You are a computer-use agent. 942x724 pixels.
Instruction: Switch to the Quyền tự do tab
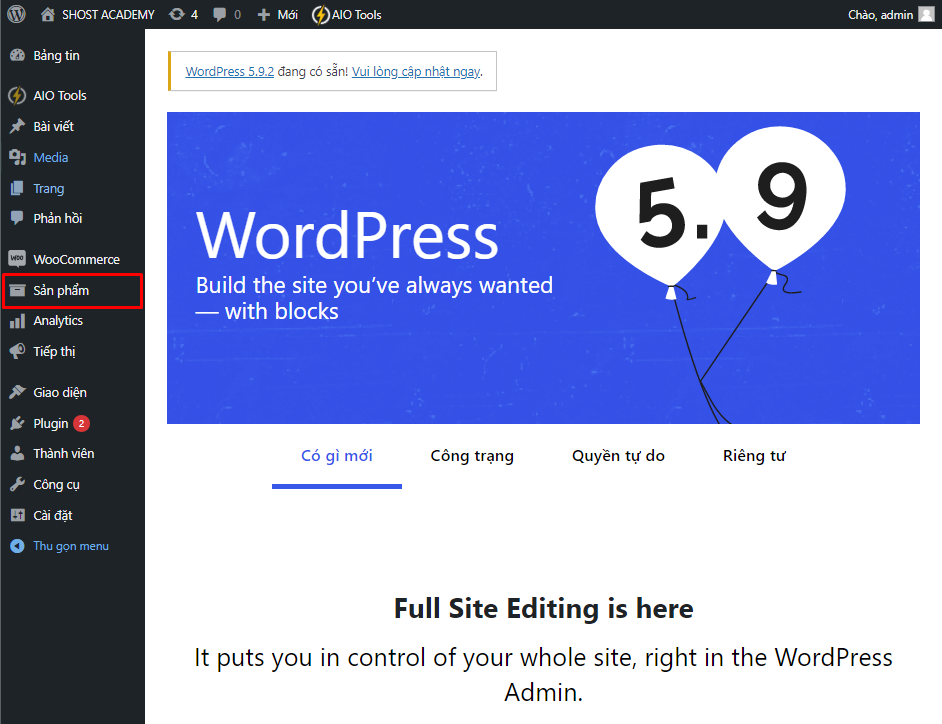click(618, 456)
